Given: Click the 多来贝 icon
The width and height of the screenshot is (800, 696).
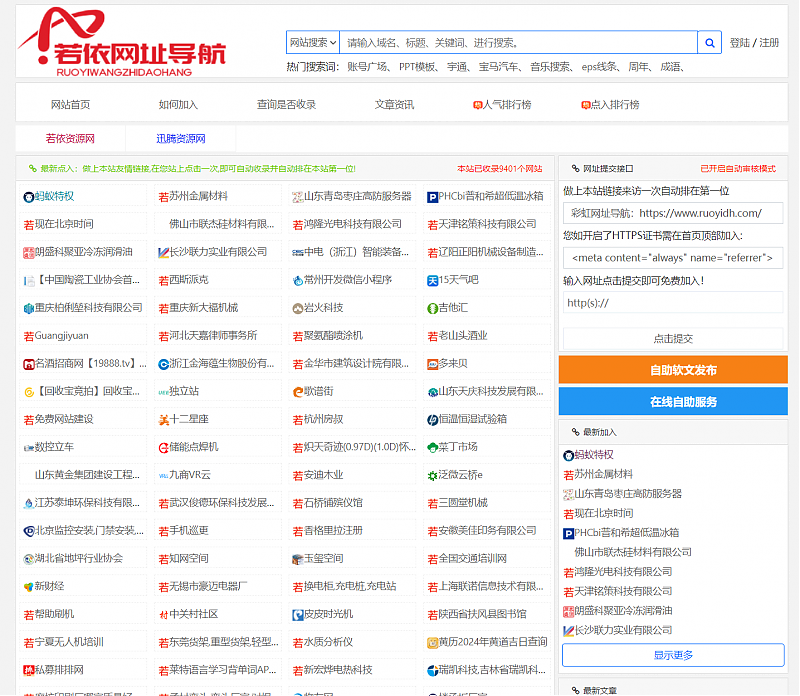Looking at the screenshot, I should click(x=432, y=364).
